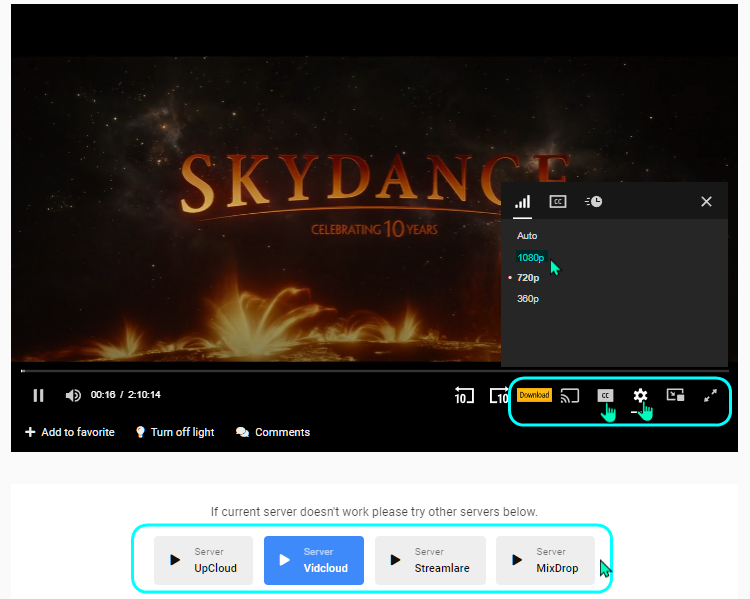Image resolution: width=750 pixels, height=599 pixels.
Task: Open Comments section
Action: [x=273, y=432]
